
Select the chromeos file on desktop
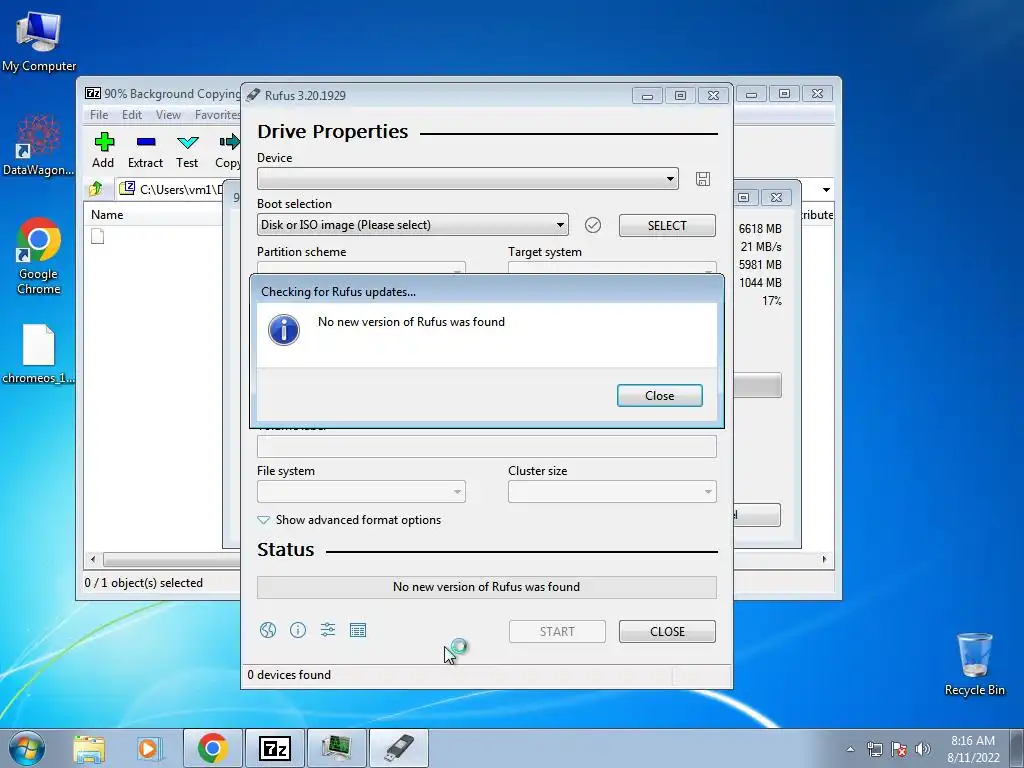[39, 354]
